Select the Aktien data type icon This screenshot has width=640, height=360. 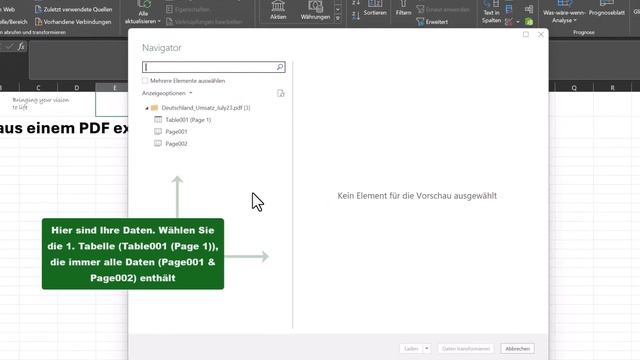(x=278, y=6)
